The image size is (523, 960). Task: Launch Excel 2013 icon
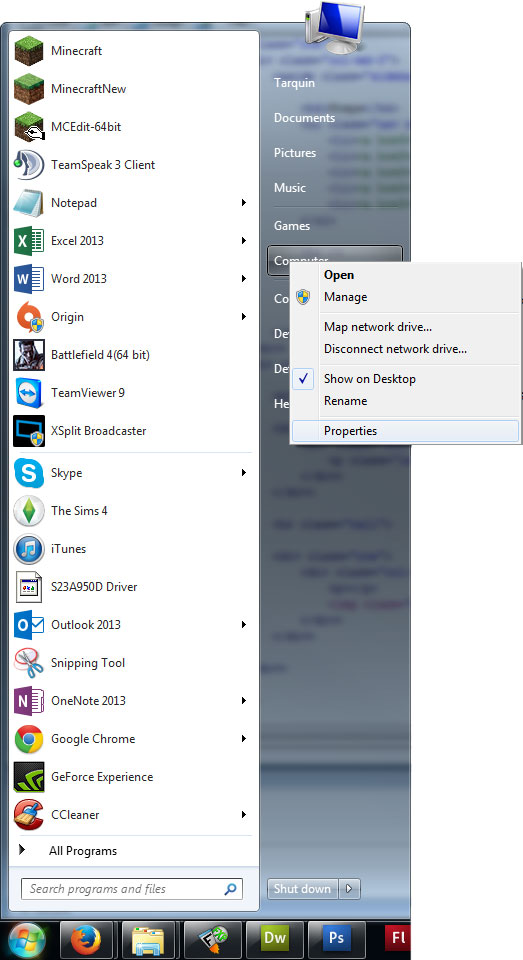coord(29,241)
